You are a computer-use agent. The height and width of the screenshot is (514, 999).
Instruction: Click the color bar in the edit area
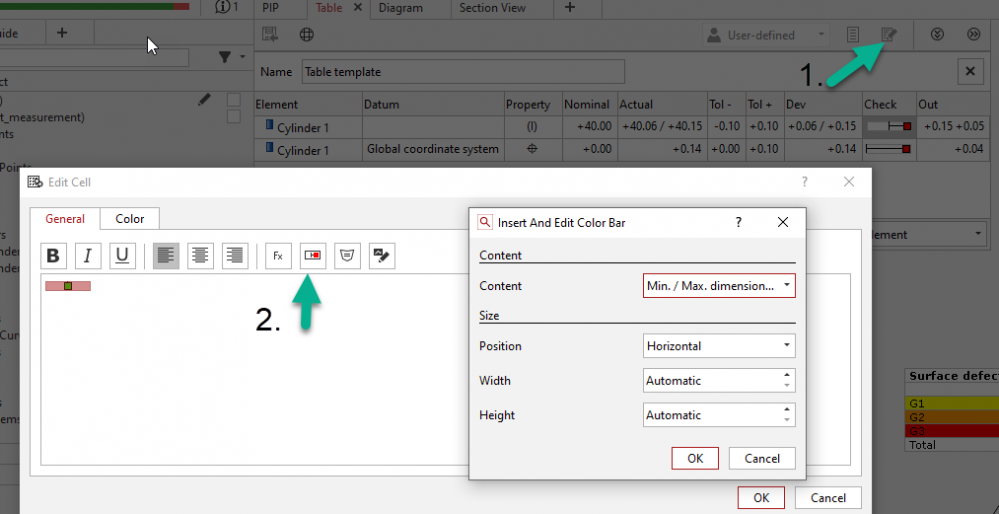pos(68,286)
